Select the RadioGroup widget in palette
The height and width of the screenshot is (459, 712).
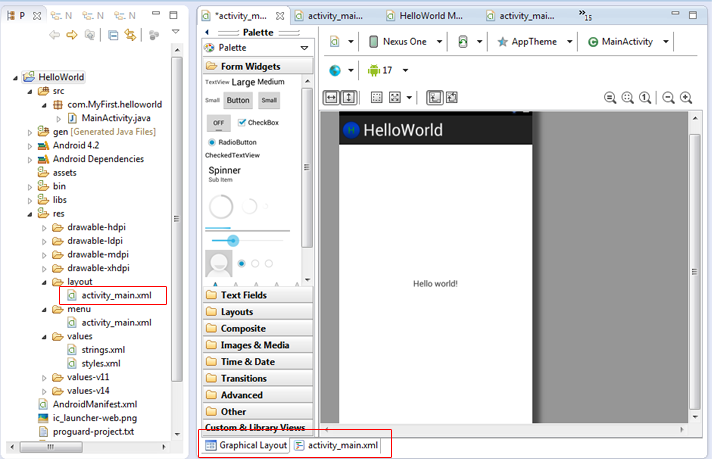(255, 263)
